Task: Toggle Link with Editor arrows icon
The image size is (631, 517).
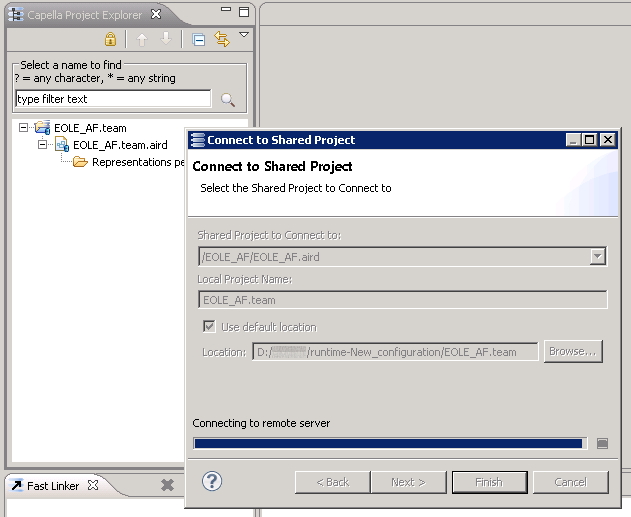Action: coord(222,40)
